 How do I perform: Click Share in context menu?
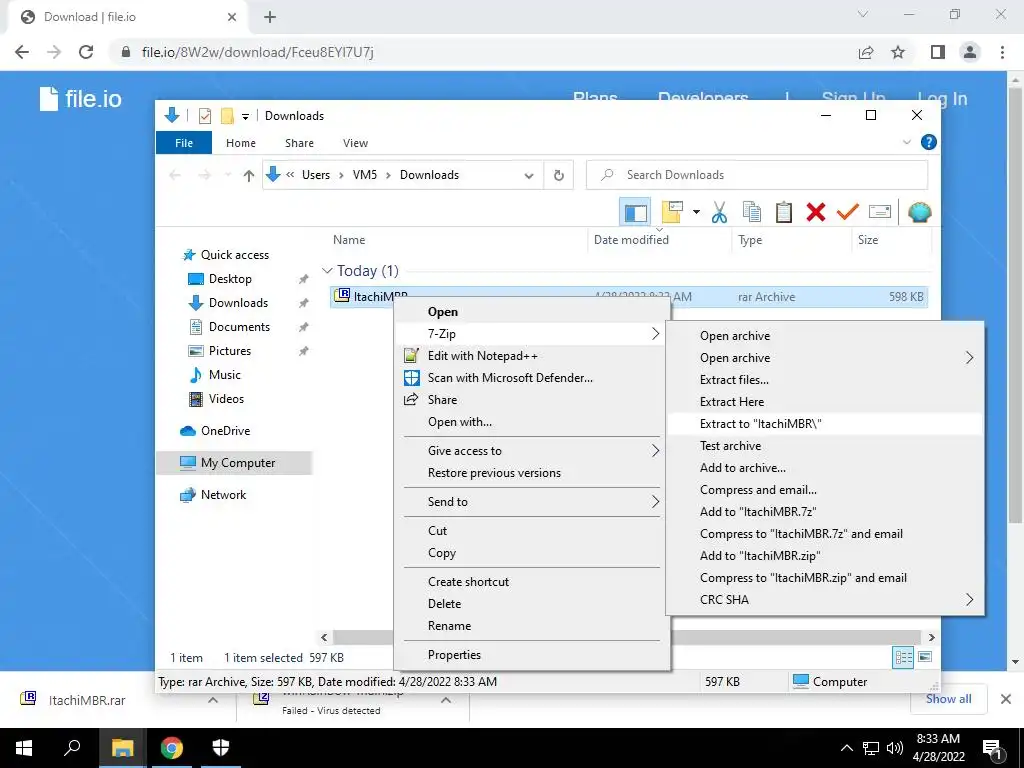coord(530,400)
